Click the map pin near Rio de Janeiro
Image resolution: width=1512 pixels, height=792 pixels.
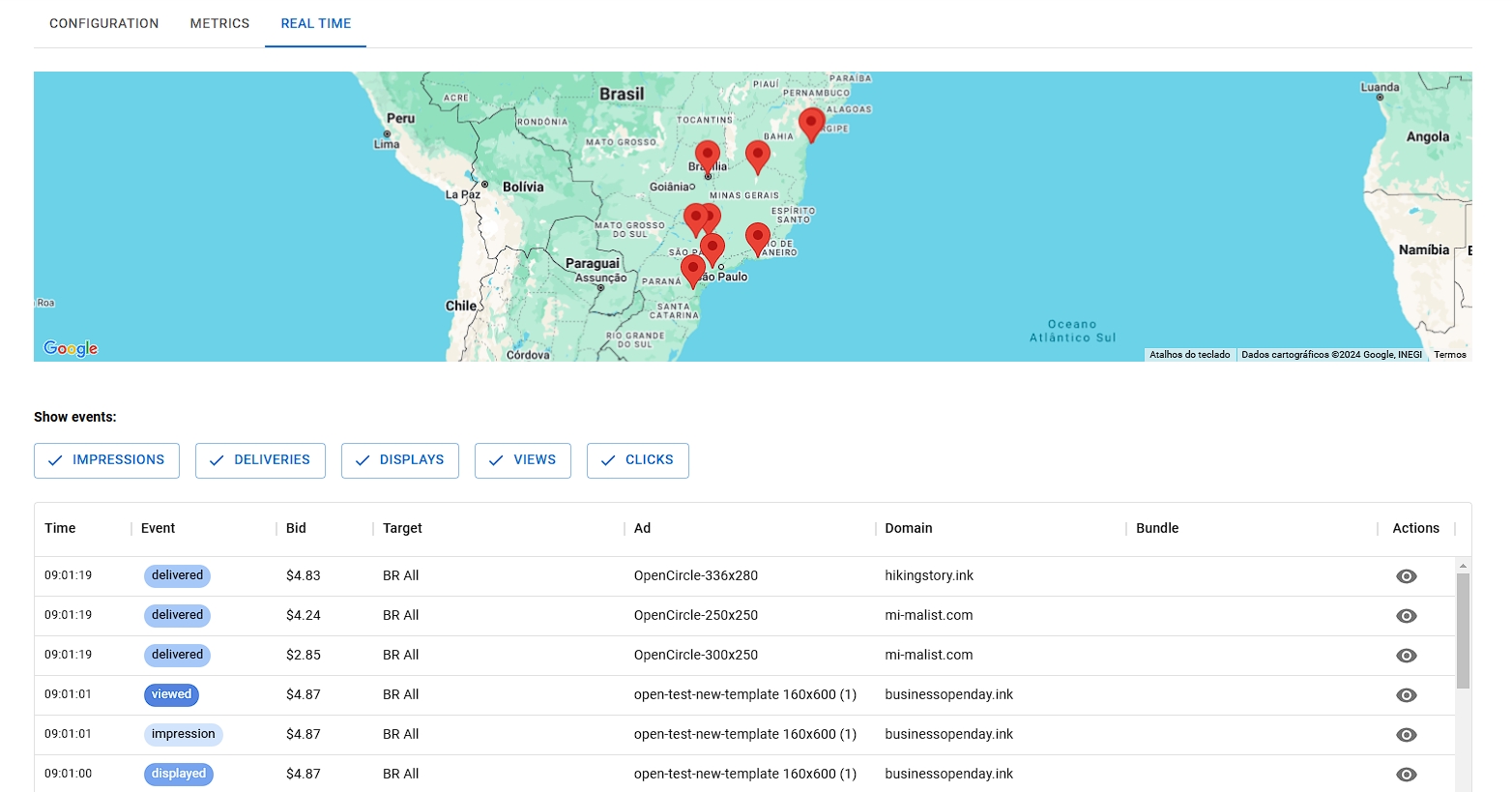758,236
